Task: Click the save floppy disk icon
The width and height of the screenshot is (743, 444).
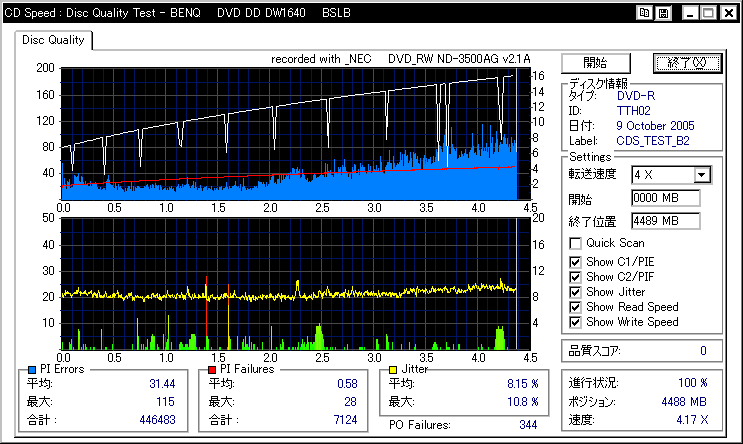Action: point(663,13)
